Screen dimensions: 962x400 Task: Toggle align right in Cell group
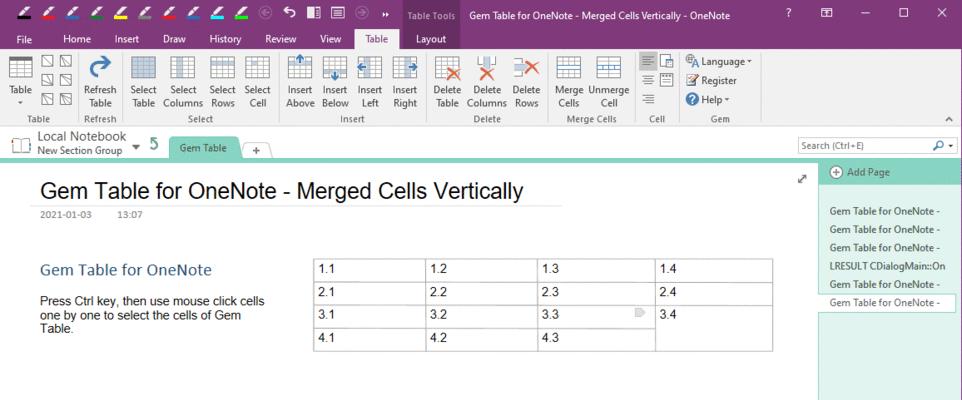[x=648, y=99]
